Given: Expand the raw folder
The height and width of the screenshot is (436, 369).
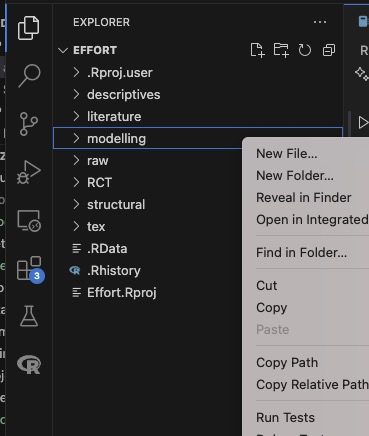Looking at the screenshot, I should (76, 160).
